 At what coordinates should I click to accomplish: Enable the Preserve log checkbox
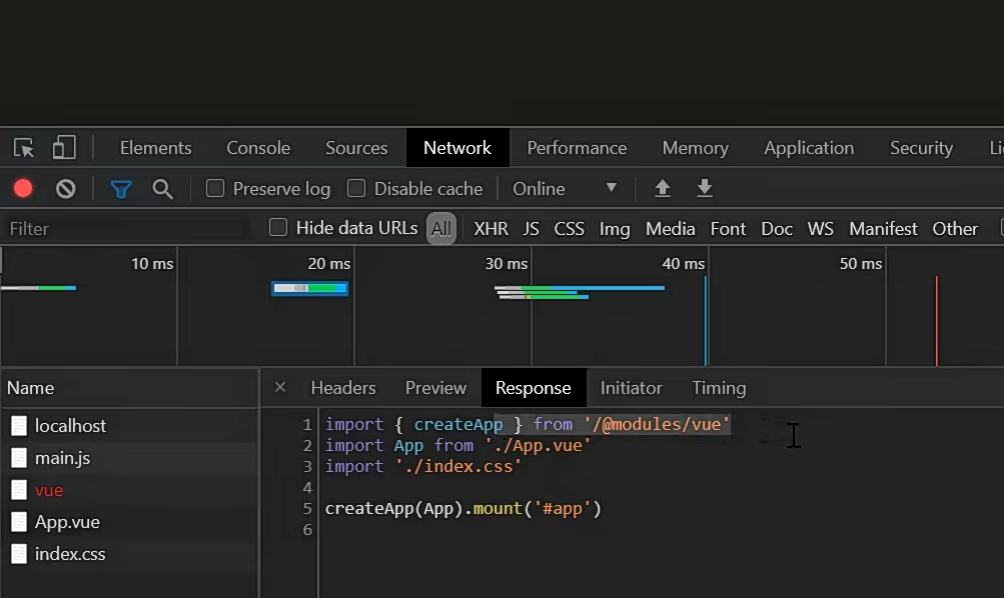215,188
